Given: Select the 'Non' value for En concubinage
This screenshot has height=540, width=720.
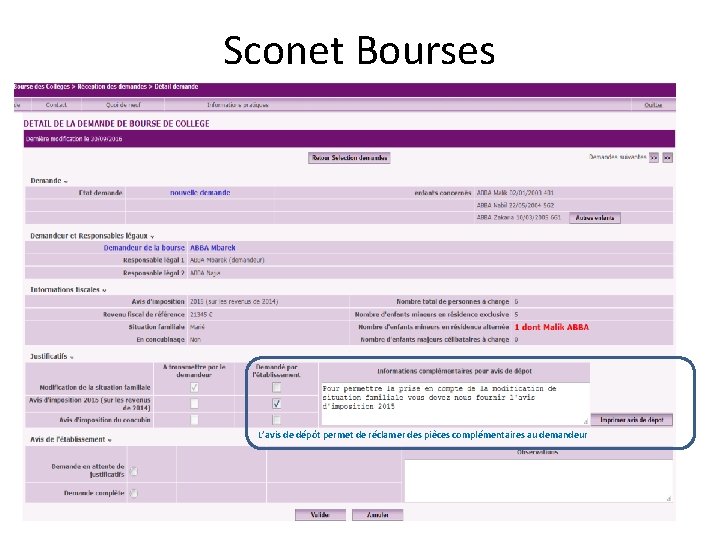Looking at the screenshot, I should (x=195, y=340).
